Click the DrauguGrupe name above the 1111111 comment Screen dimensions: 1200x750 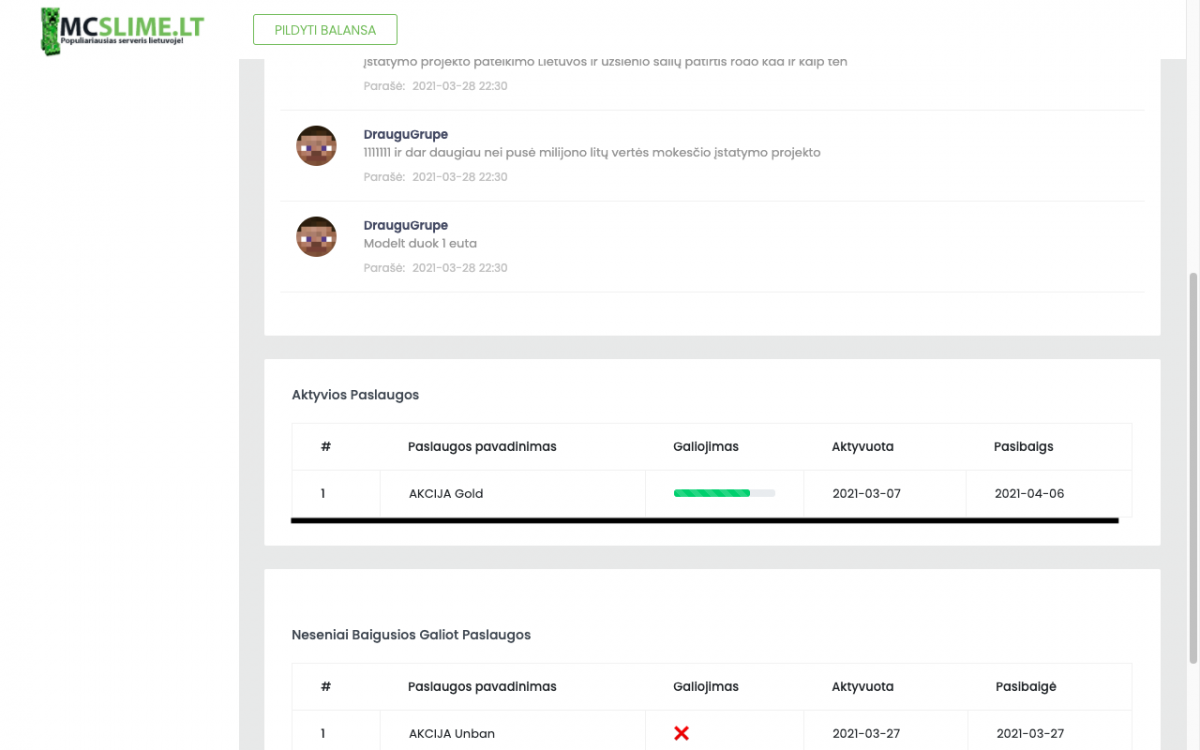[x=406, y=134]
